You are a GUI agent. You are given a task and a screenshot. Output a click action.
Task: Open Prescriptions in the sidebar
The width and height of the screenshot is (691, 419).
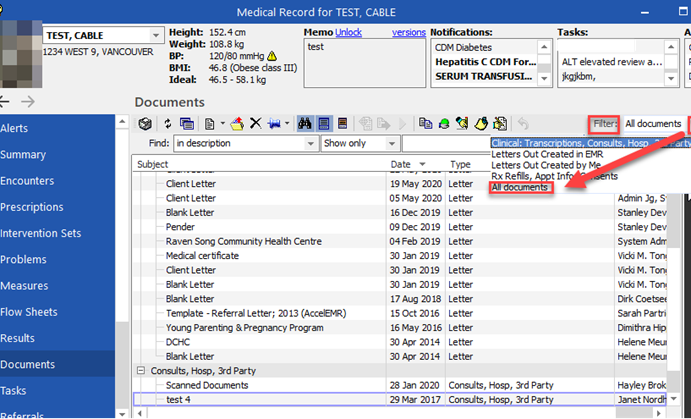click(x=57, y=207)
